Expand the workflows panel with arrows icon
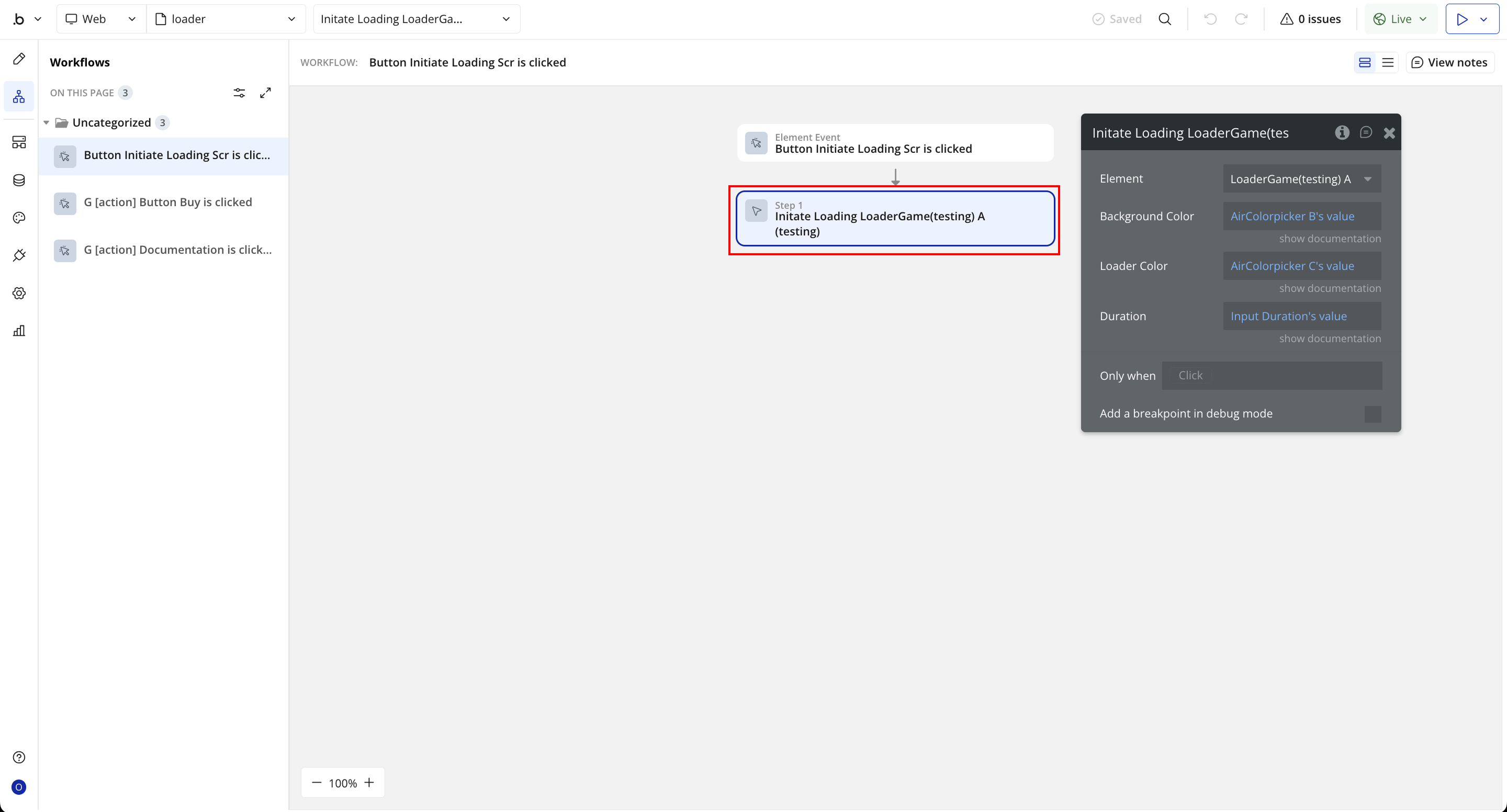The height and width of the screenshot is (812, 1507). pos(266,93)
